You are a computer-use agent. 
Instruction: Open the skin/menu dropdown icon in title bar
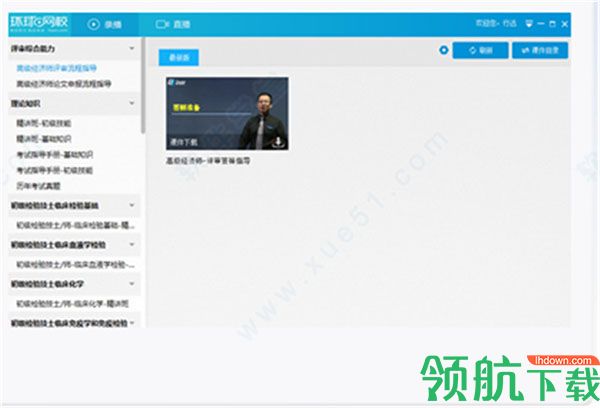[x=529, y=24]
